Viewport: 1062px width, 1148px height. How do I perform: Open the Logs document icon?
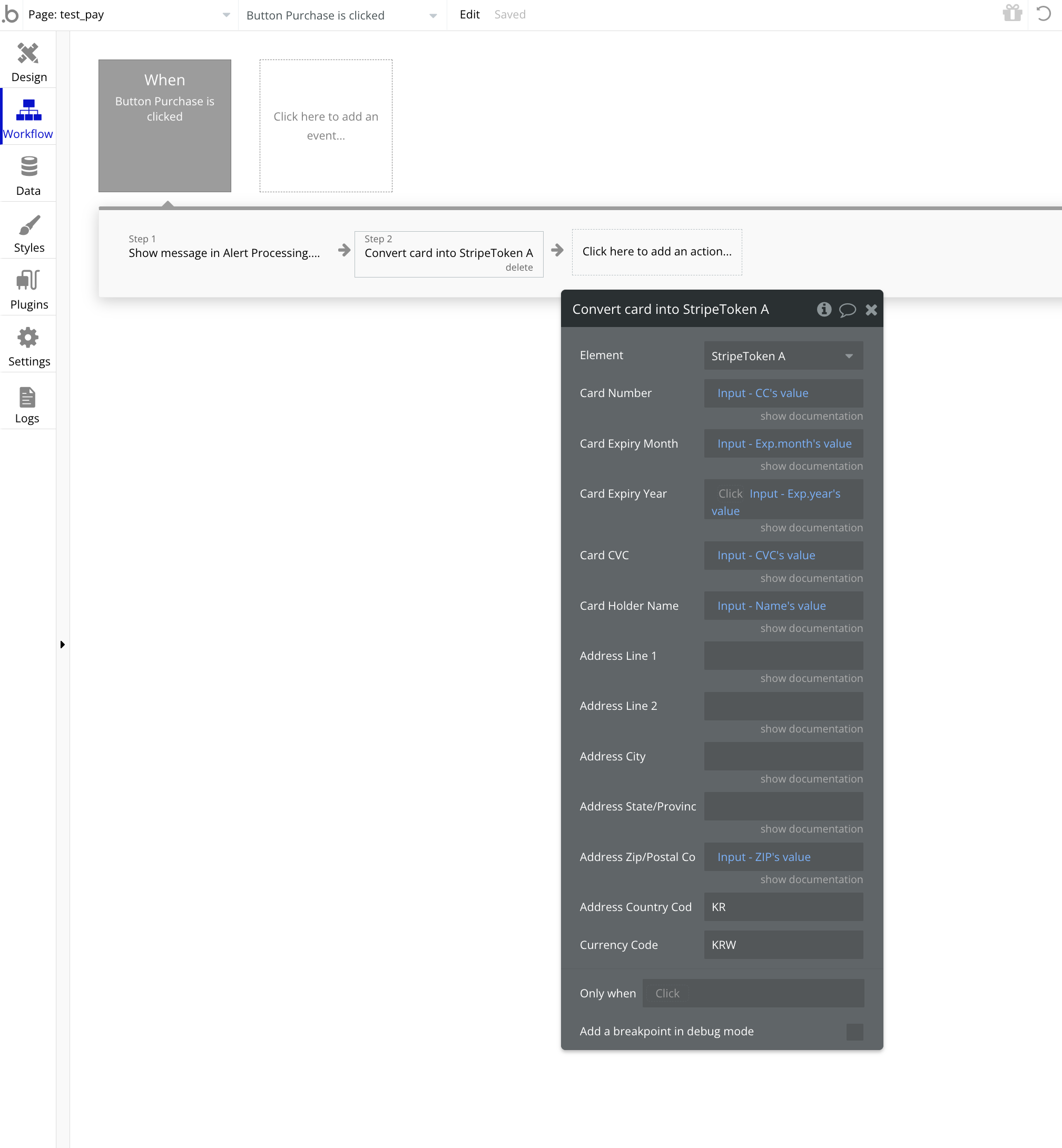tap(27, 397)
